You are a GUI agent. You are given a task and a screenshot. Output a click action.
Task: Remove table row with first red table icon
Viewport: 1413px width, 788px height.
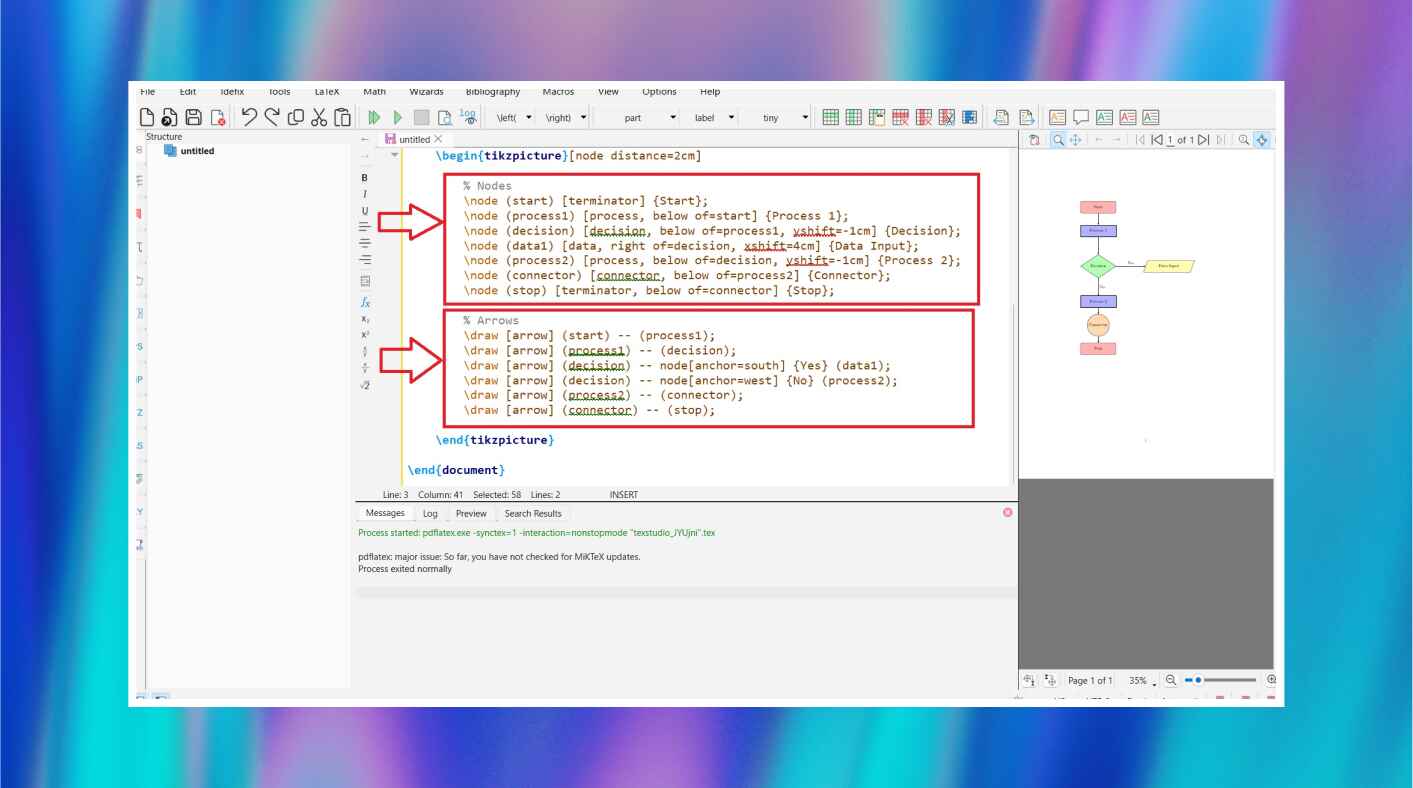(900, 117)
